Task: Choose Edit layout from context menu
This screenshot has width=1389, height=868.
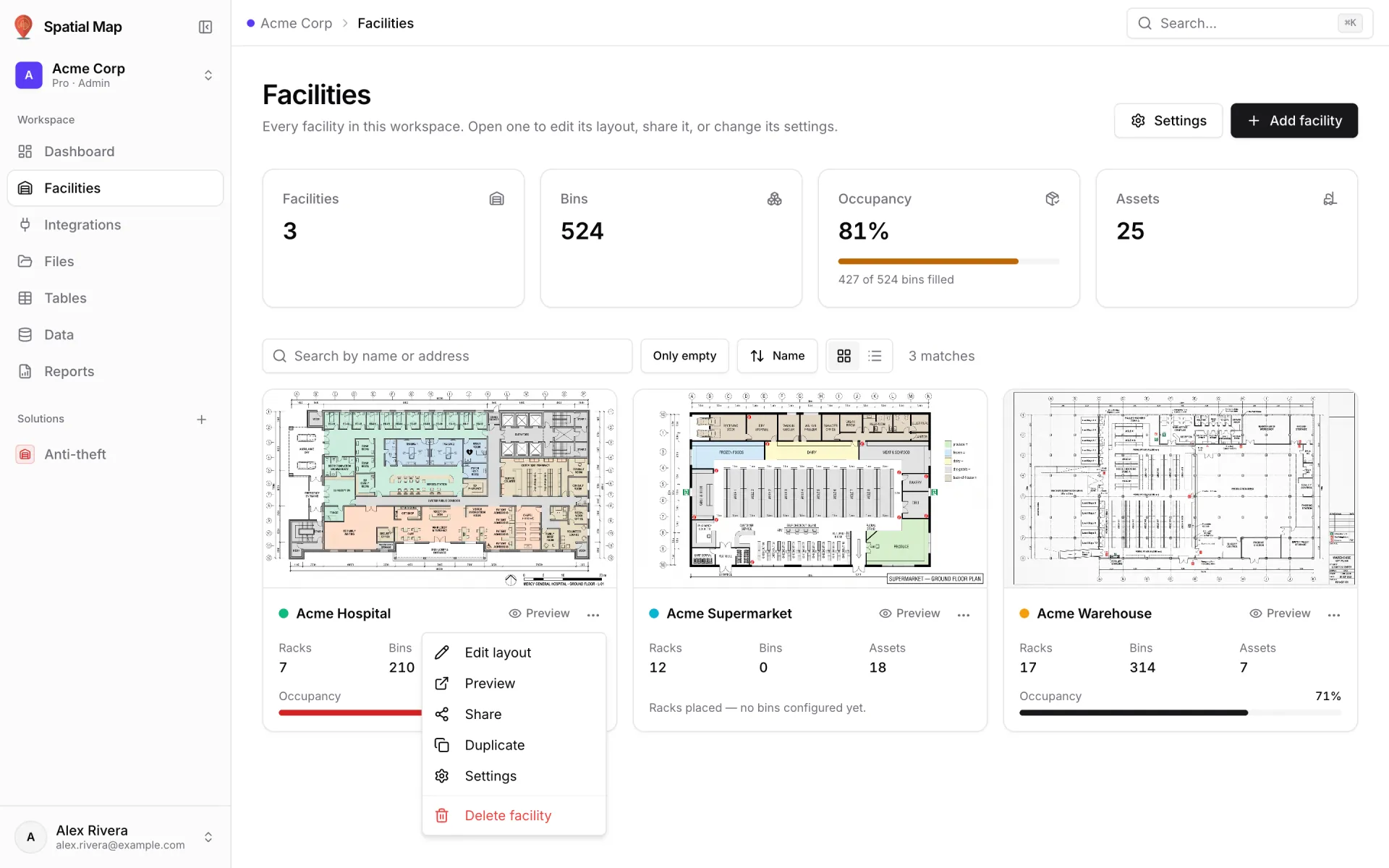Action: (x=514, y=652)
